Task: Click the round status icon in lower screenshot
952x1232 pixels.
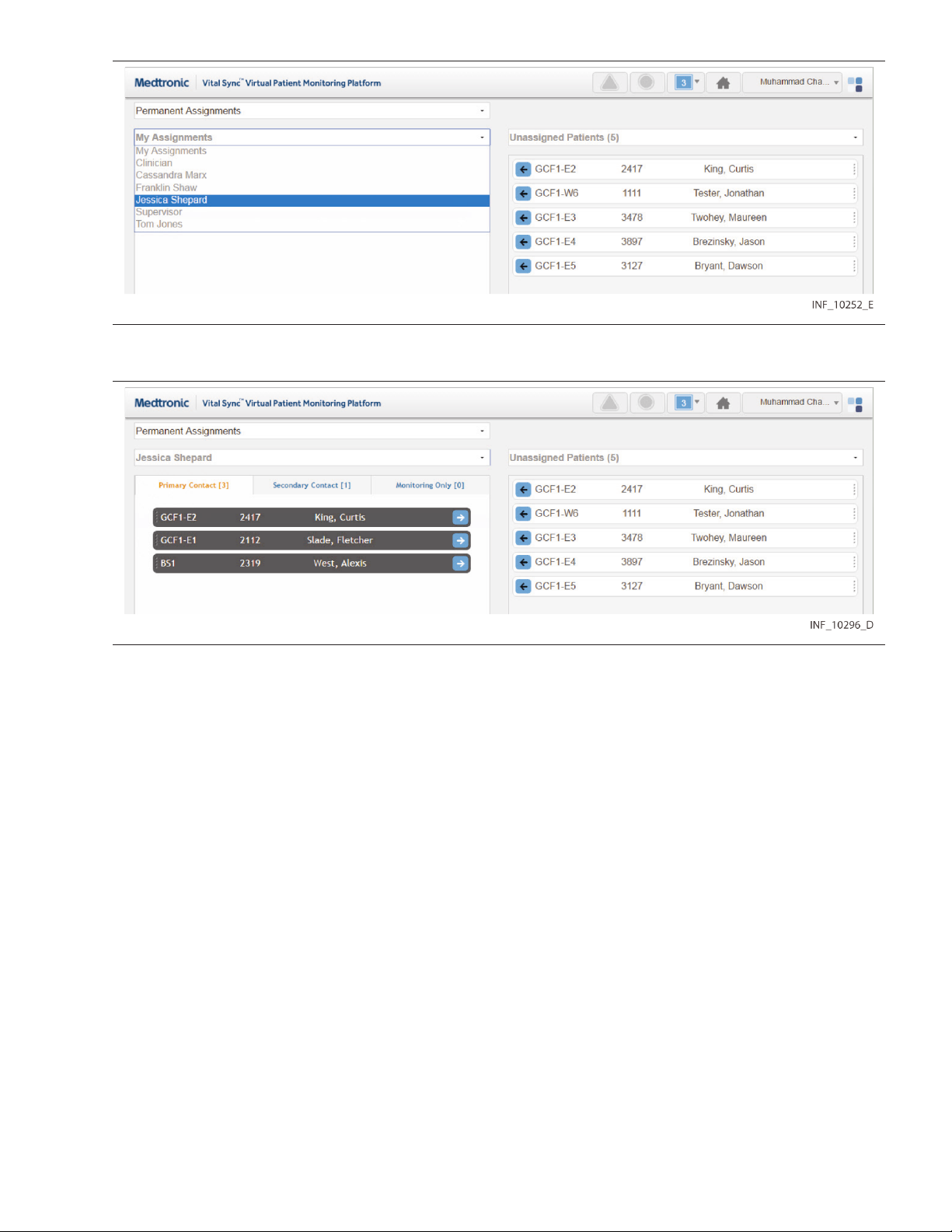Action: pos(647,403)
